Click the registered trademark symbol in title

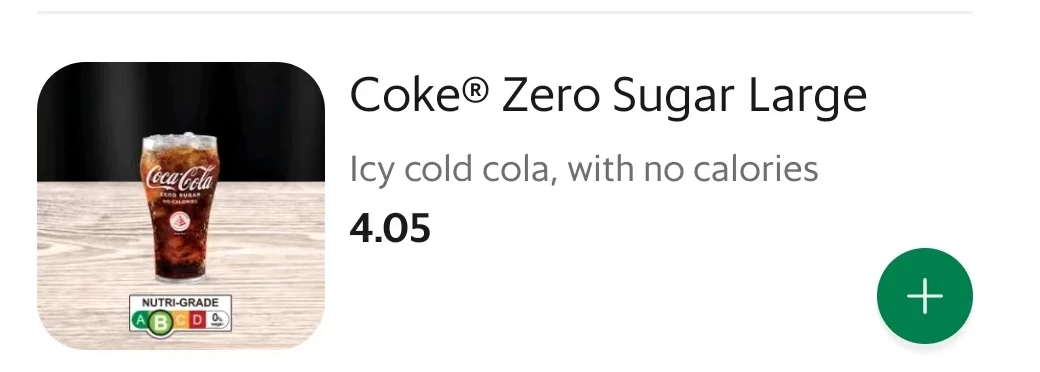[474, 90]
